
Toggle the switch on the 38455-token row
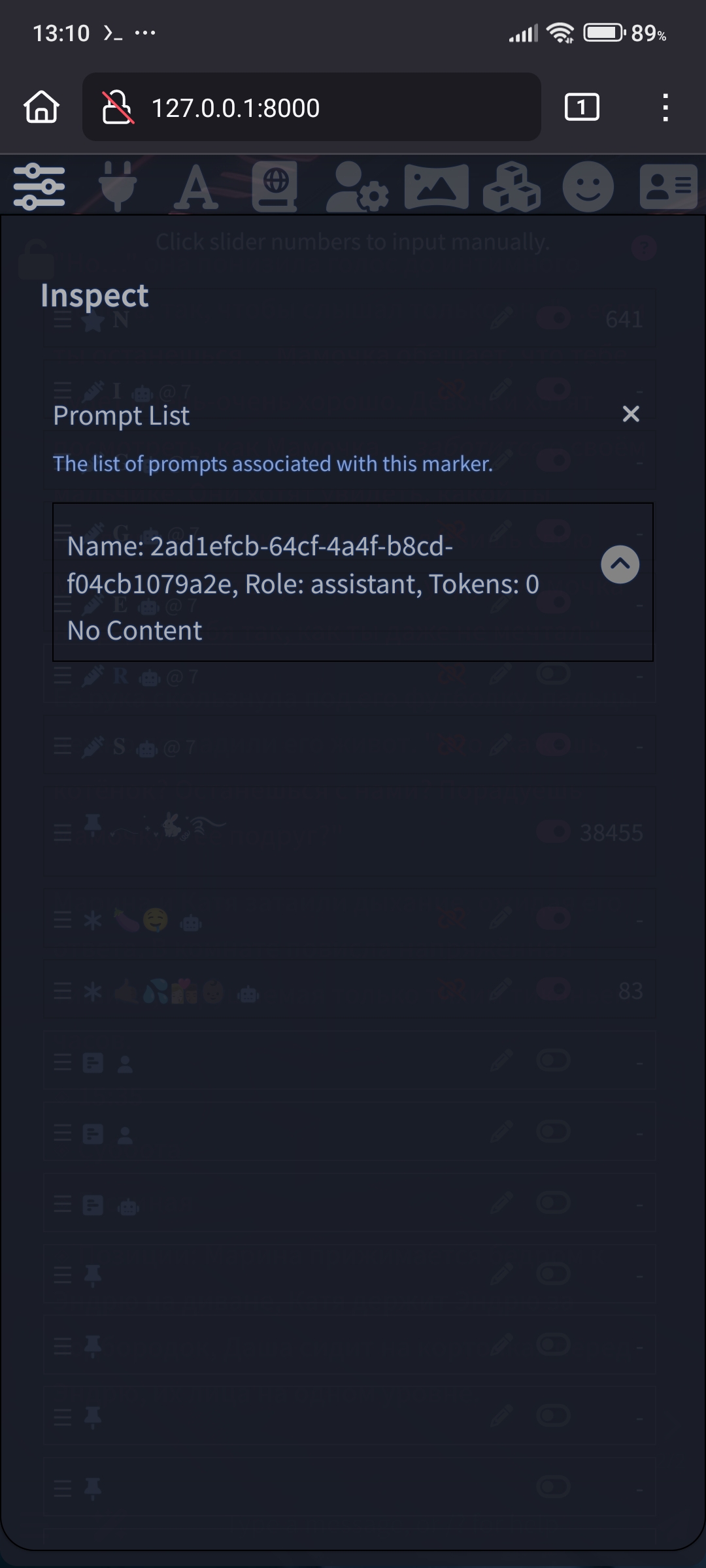tap(554, 832)
